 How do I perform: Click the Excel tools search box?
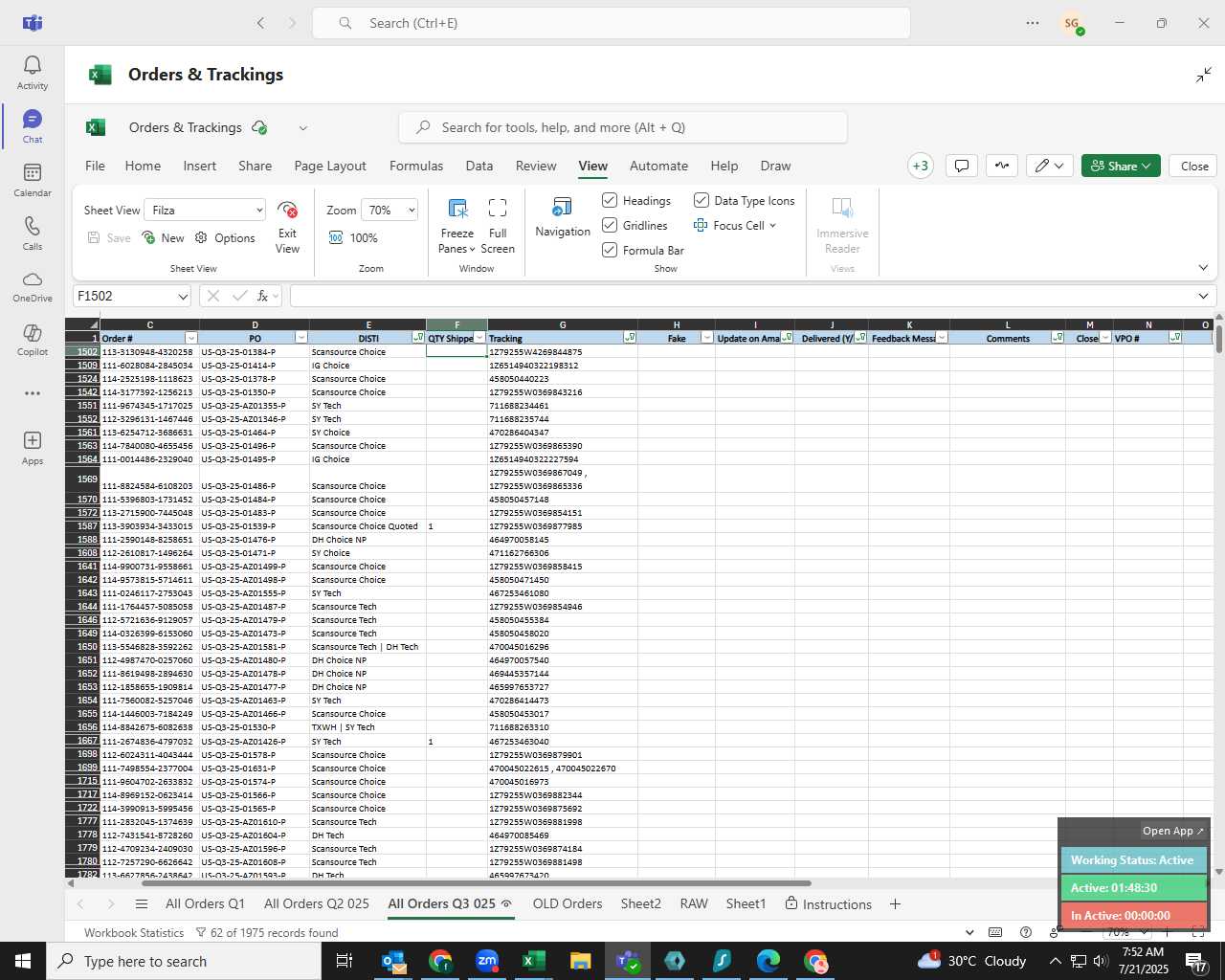pyautogui.click(x=623, y=127)
